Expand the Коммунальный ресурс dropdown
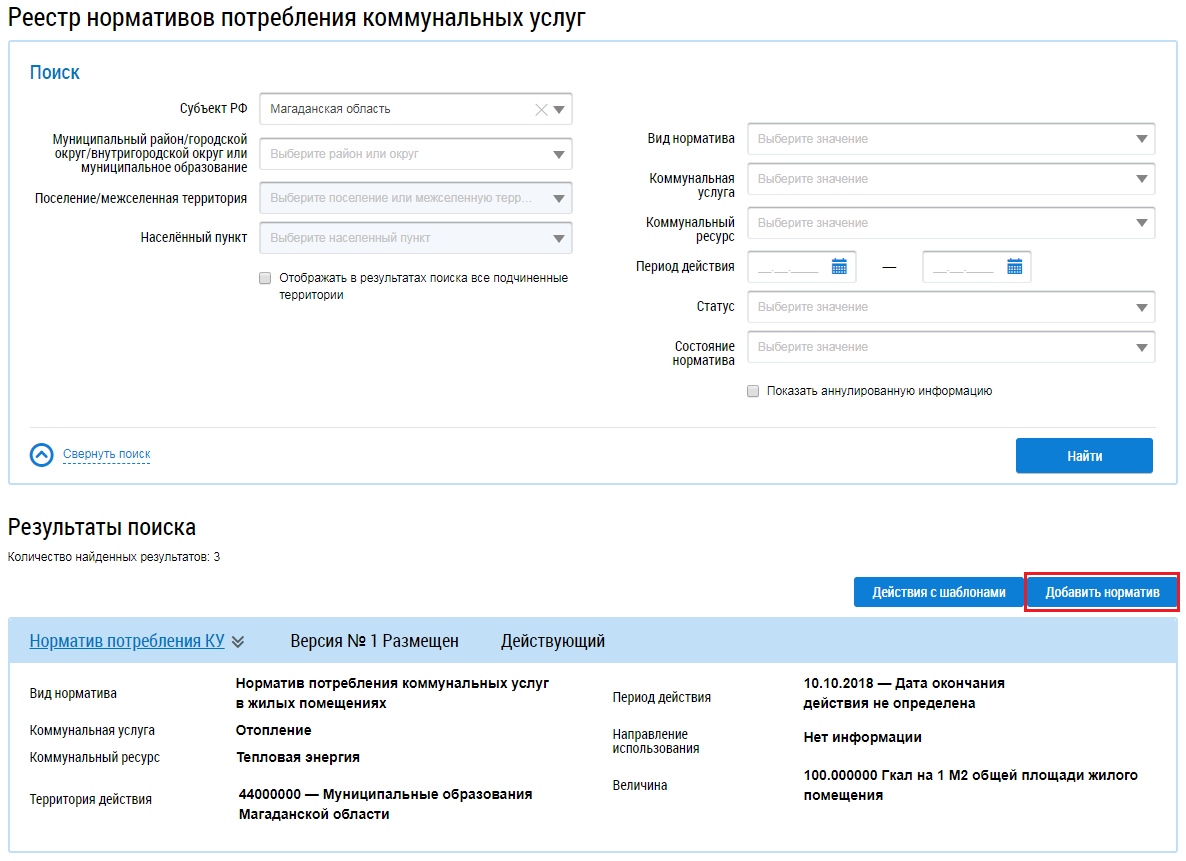 click(x=1141, y=223)
